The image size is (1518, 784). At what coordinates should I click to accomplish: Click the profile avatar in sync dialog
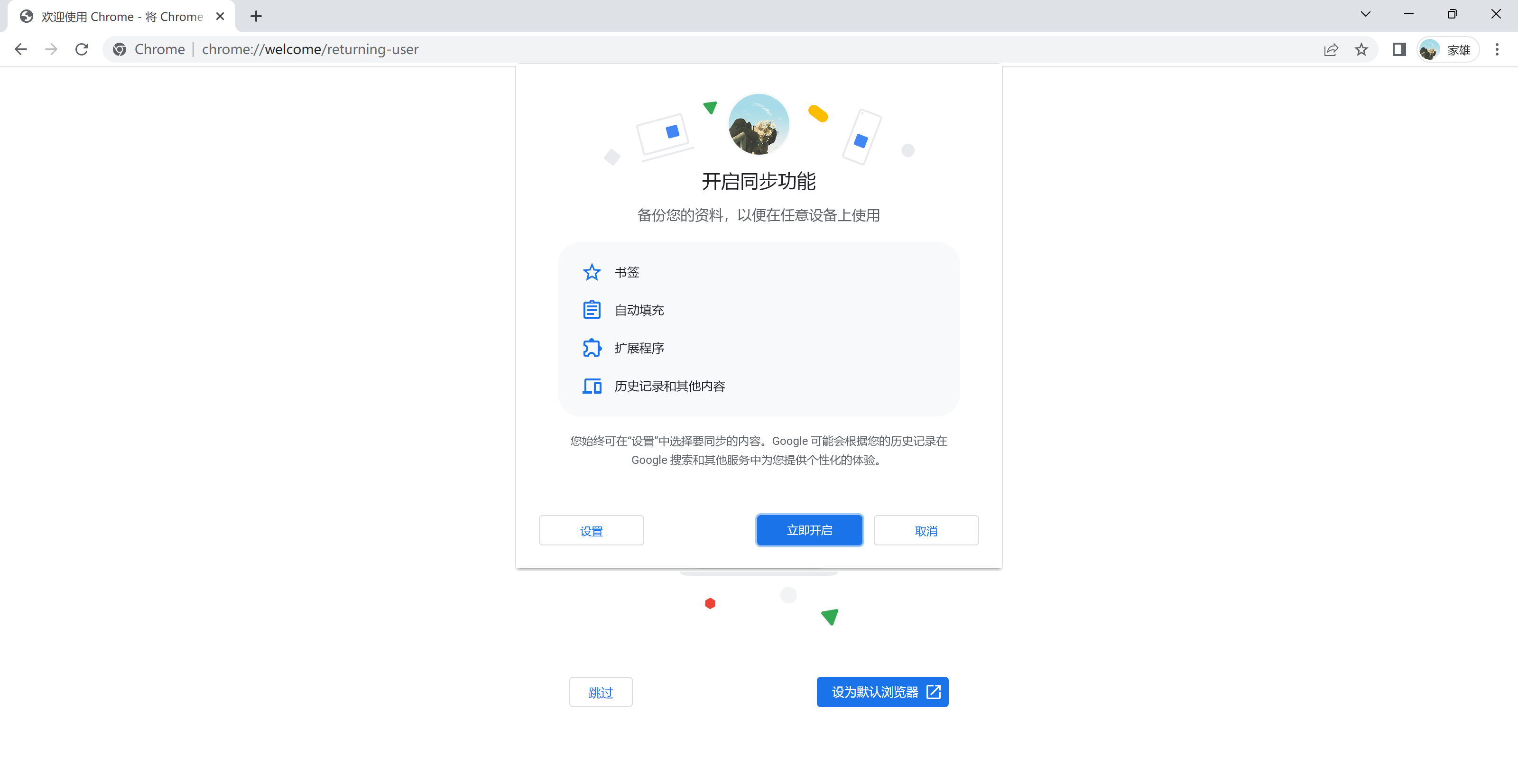[x=759, y=124]
